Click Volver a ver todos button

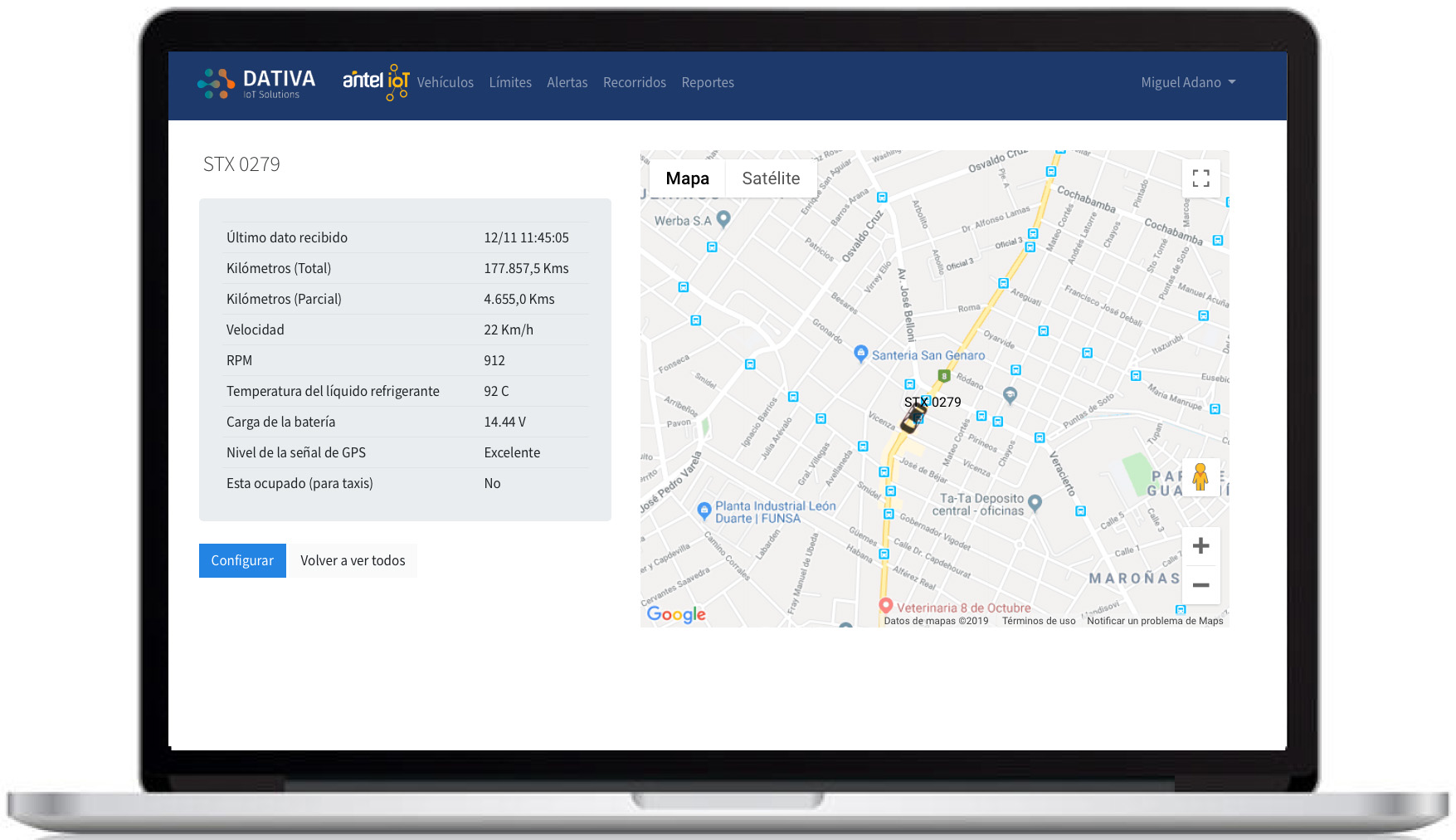click(x=353, y=560)
